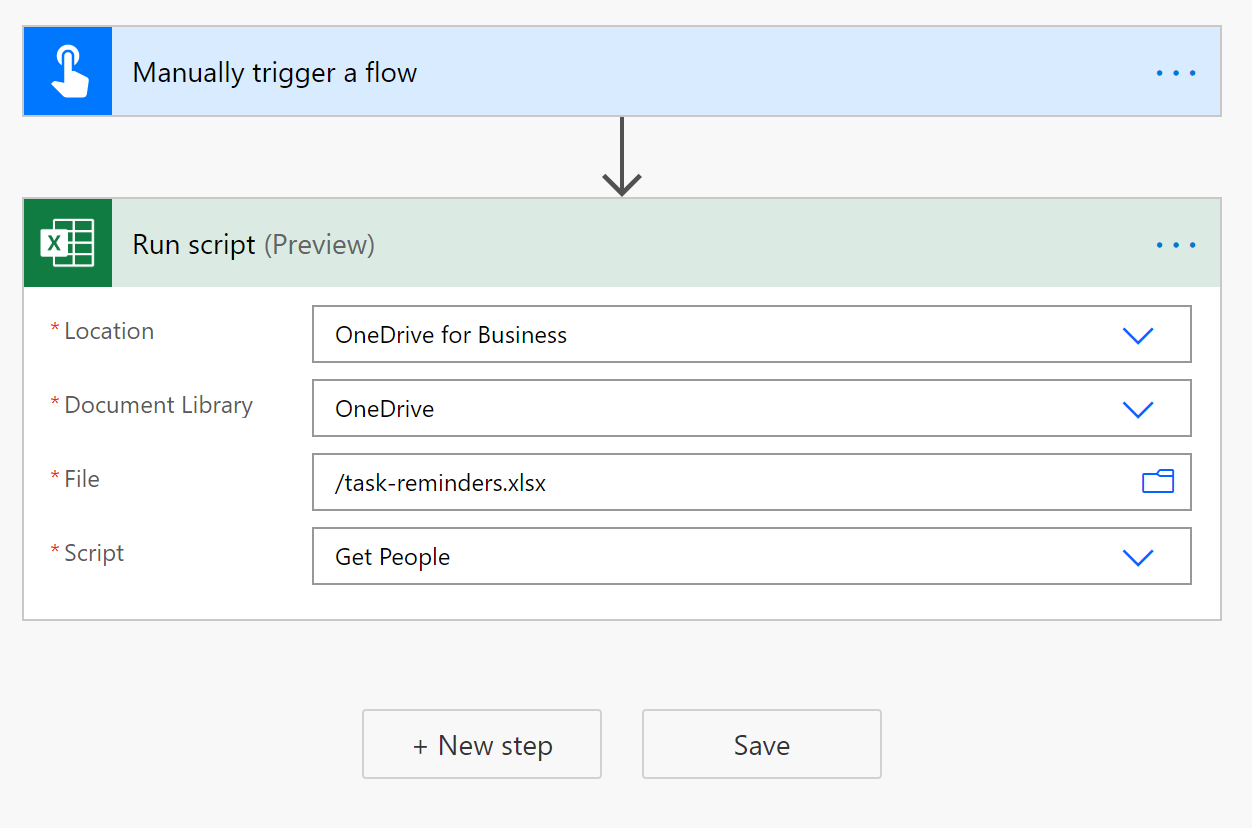Click the Location dropdown chevron
1252x828 pixels.
tap(1138, 335)
